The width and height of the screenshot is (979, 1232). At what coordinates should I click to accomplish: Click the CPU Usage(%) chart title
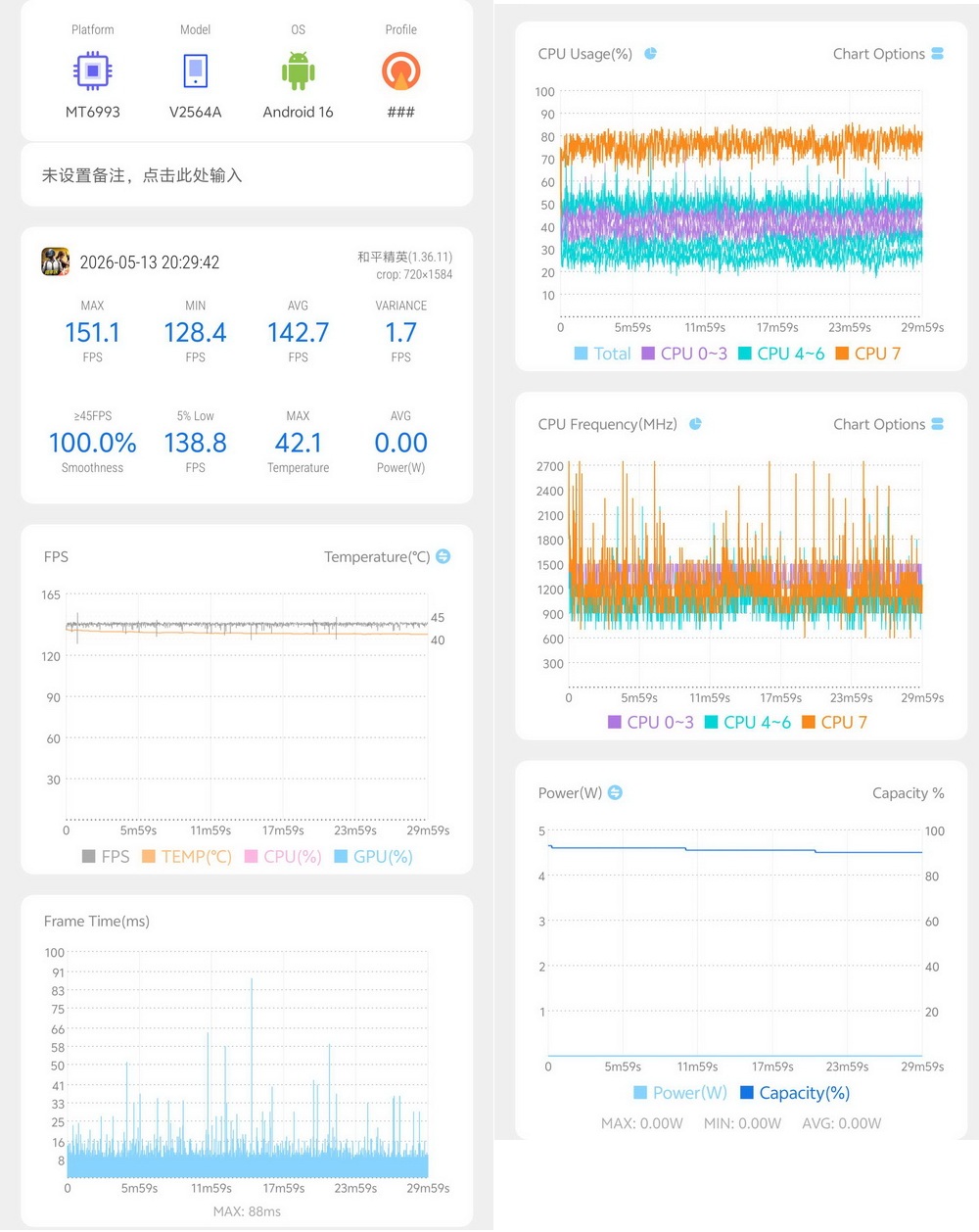585,54
